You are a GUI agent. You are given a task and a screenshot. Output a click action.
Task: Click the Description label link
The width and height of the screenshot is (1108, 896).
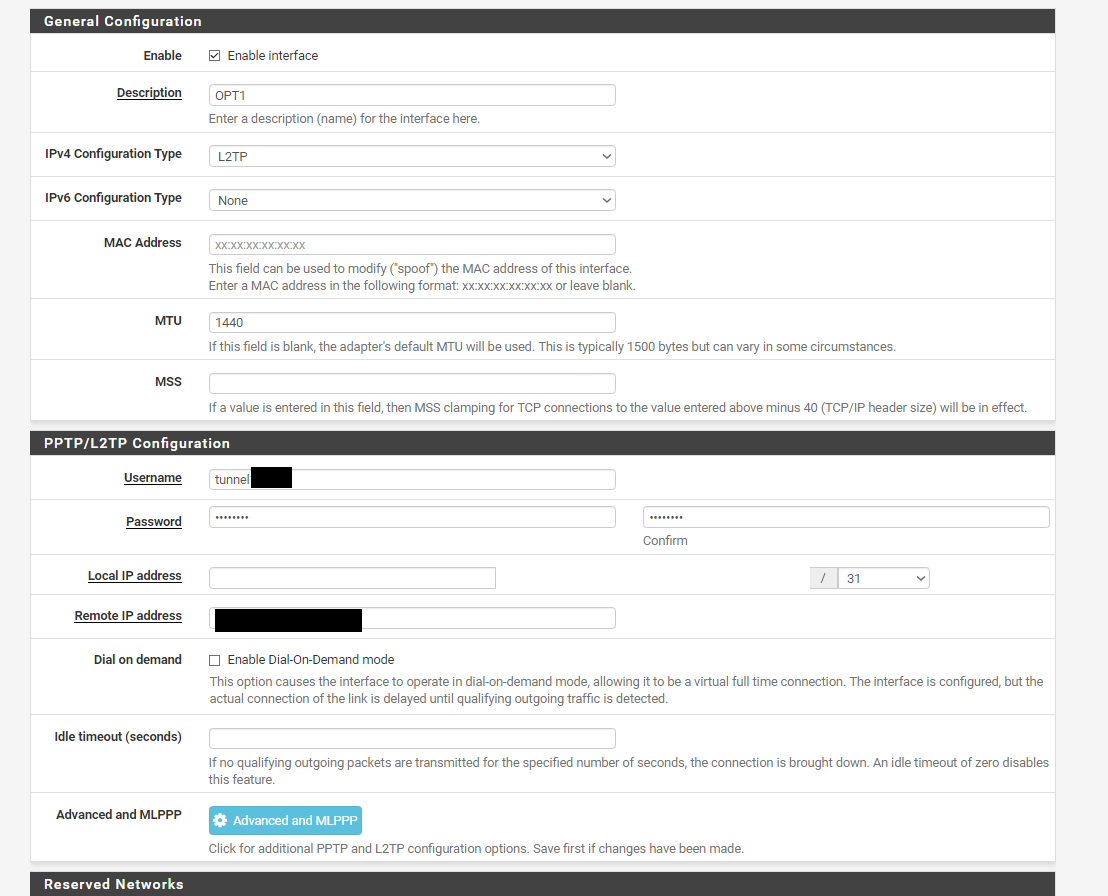point(149,93)
